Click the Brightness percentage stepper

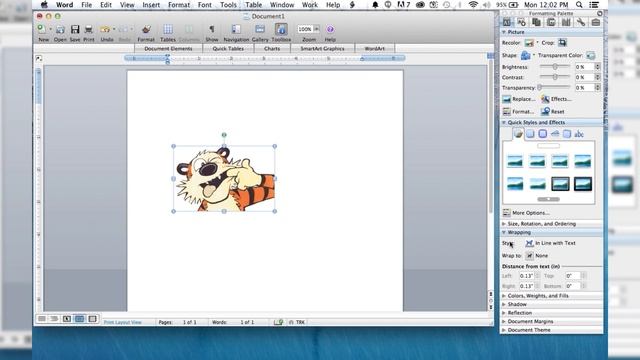coord(598,67)
